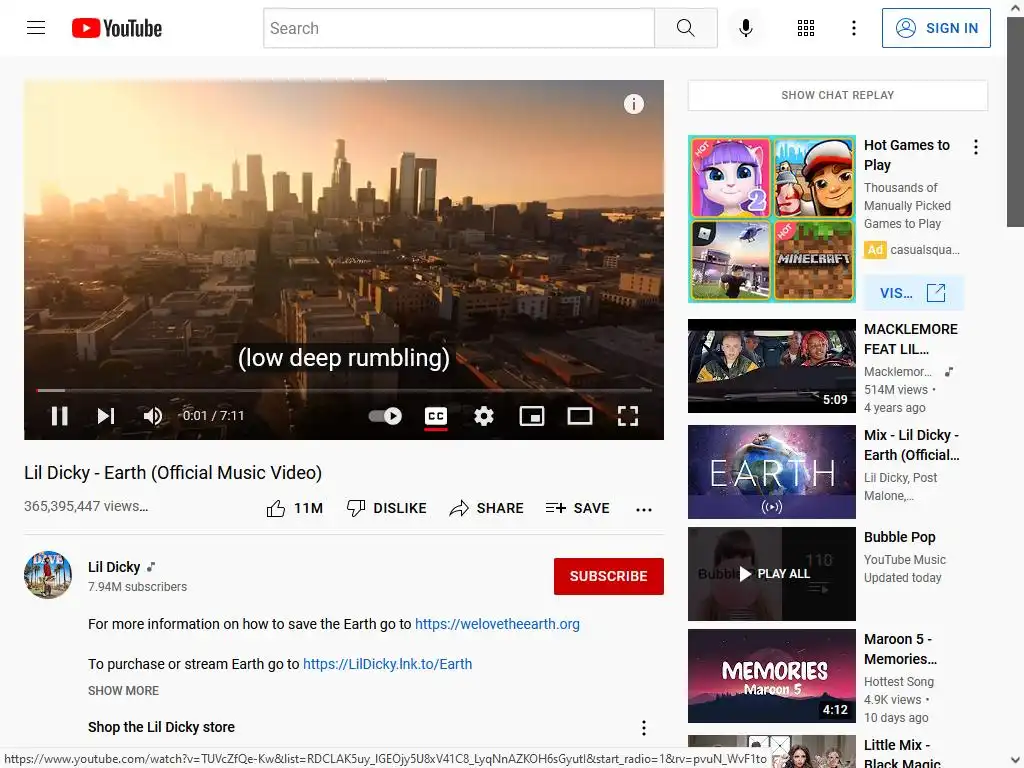The image size is (1024, 768).
Task: Open Hot Games ad options menu
Action: point(976,147)
